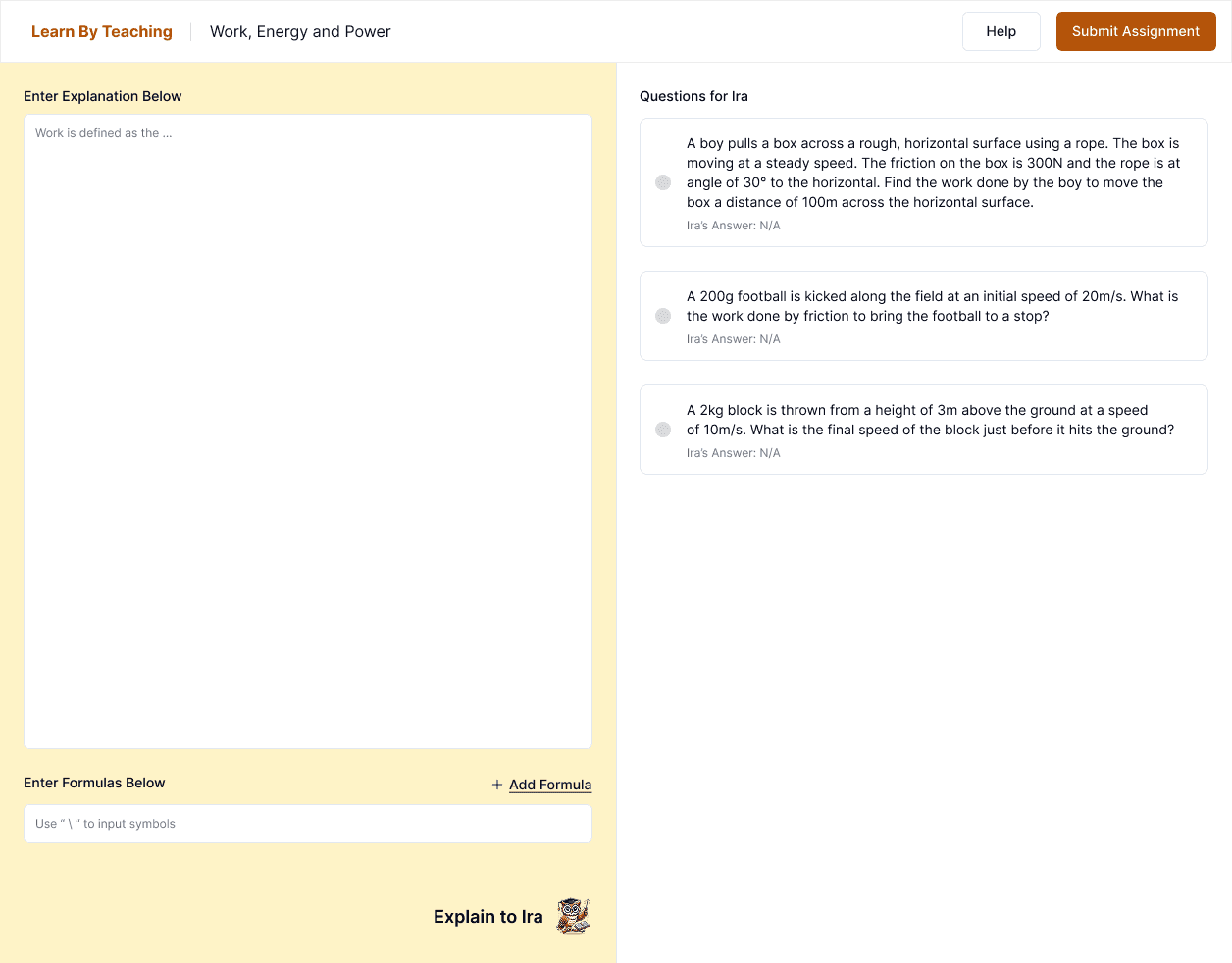This screenshot has height=963, width=1232.
Task: Click the Questions for Ira heading
Action: click(693, 96)
